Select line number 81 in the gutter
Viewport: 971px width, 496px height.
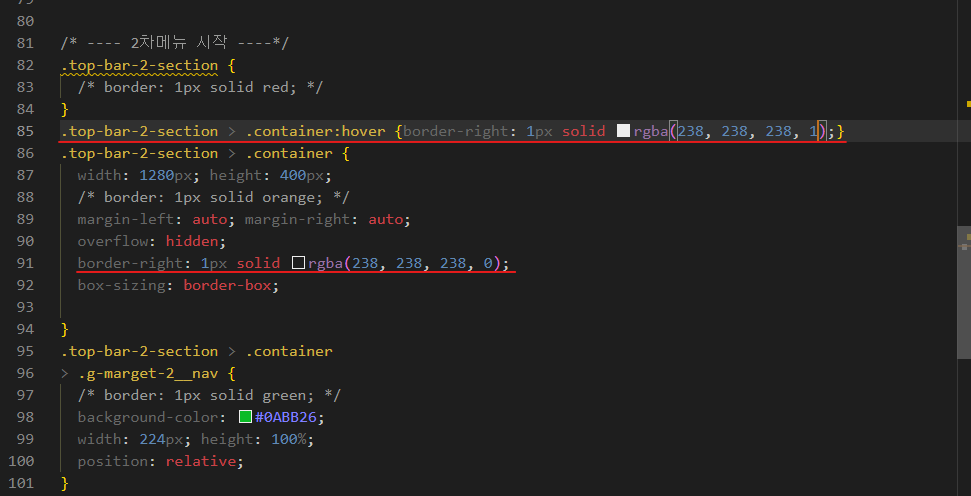pyautogui.click(x=25, y=43)
